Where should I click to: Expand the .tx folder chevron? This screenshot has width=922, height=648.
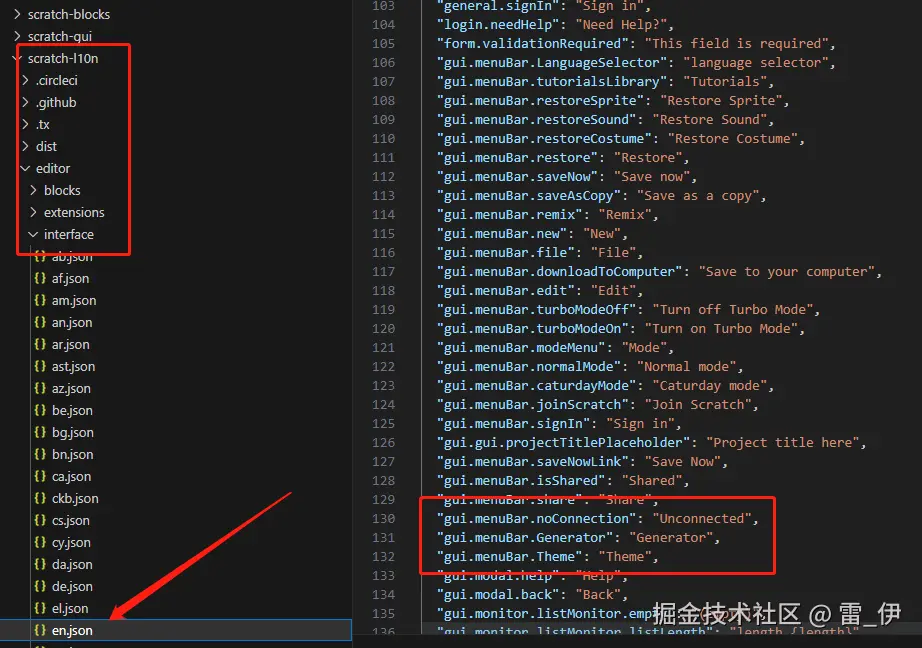[25, 124]
